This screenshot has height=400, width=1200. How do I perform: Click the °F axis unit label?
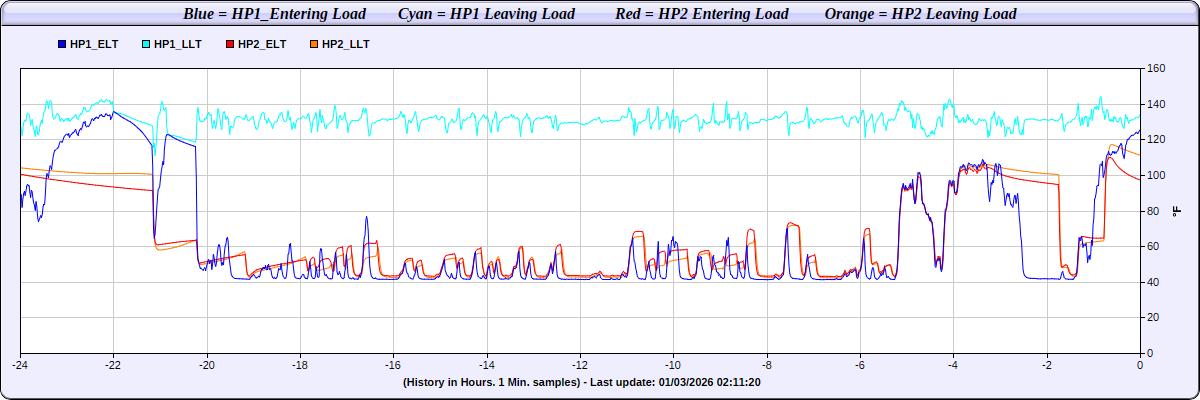(1177, 211)
